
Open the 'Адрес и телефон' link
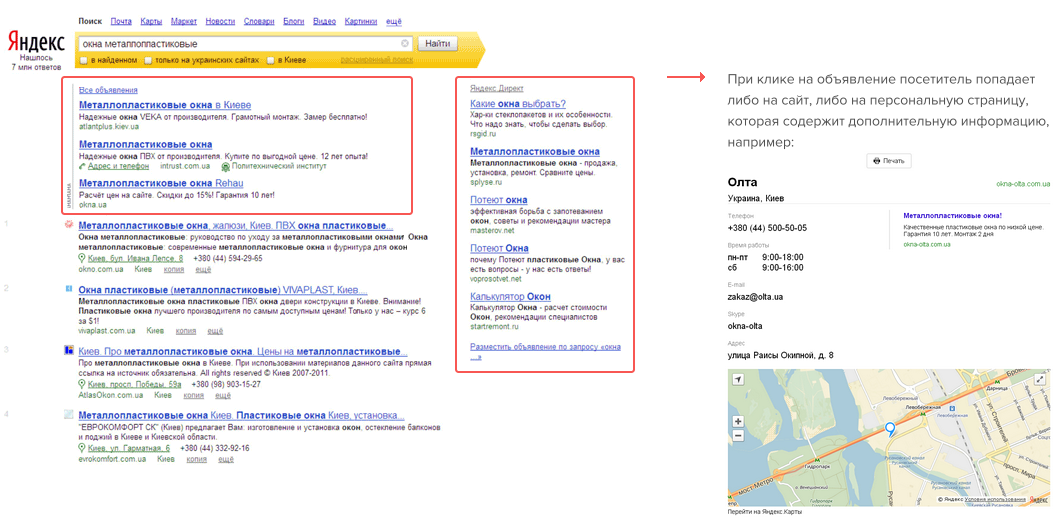(118, 166)
